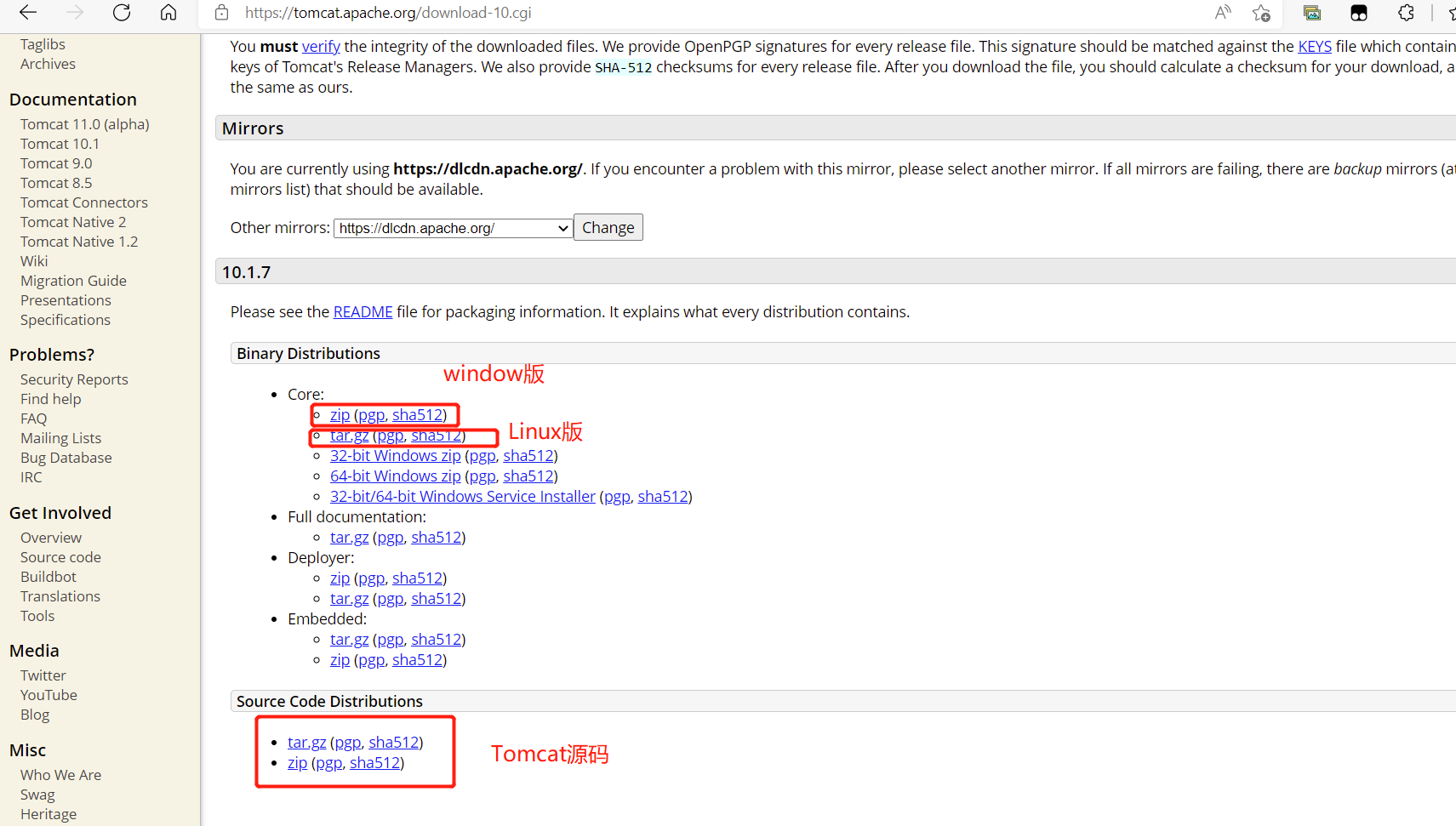Open IRC sidebar link
Screen dimensions: 1456x826
pyautogui.click(x=31, y=477)
